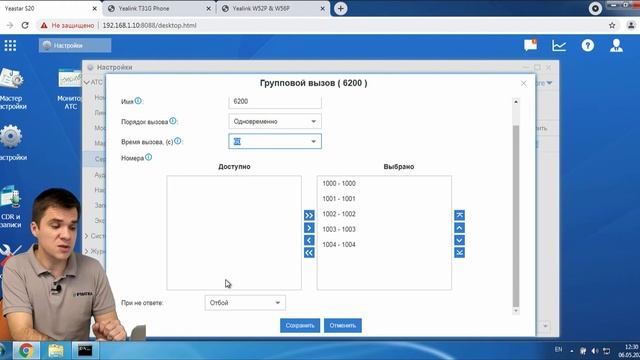The height and width of the screenshot is (360, 640).
Task: Select Настройки tab in top bar
Action: click(75, 45)
